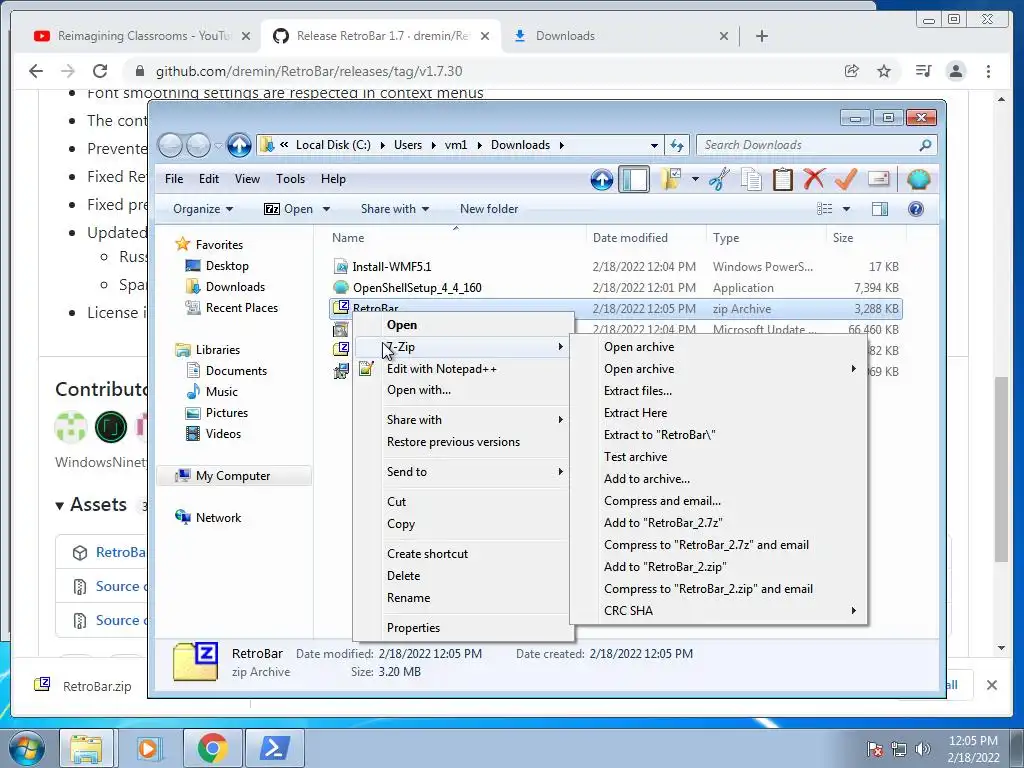Click the scissors Cut icon in toolbar
Screen dimensions: 1024x768
tap(719, 179)
